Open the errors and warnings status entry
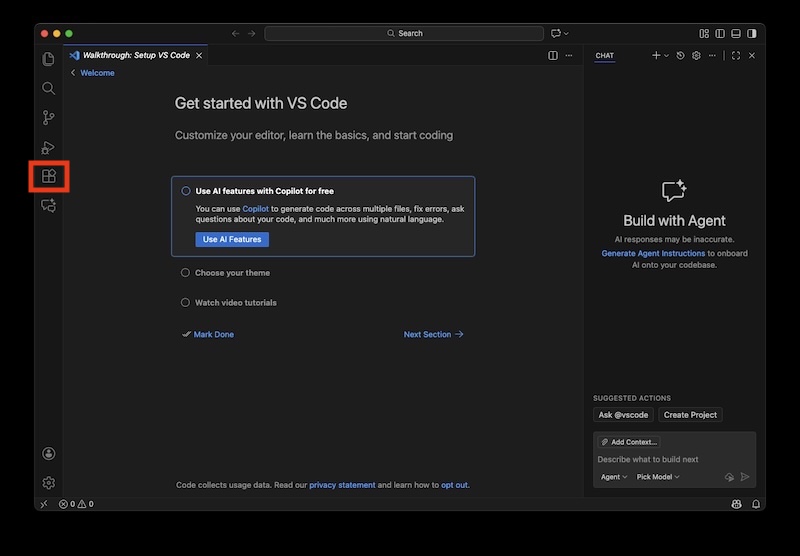 76,504
